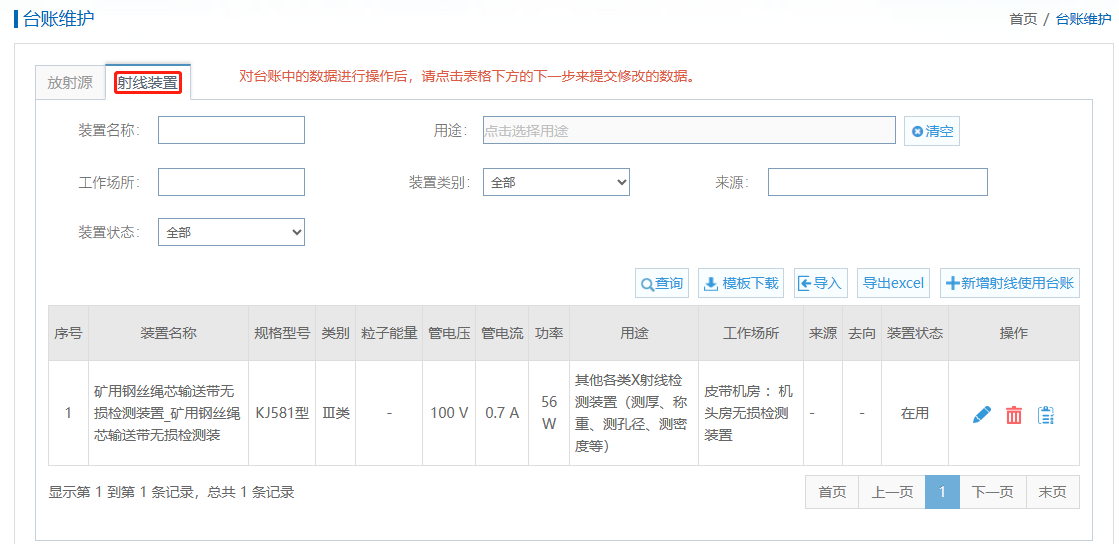
Task: Go to 首页 in pagination
Action: coord(832,492)
